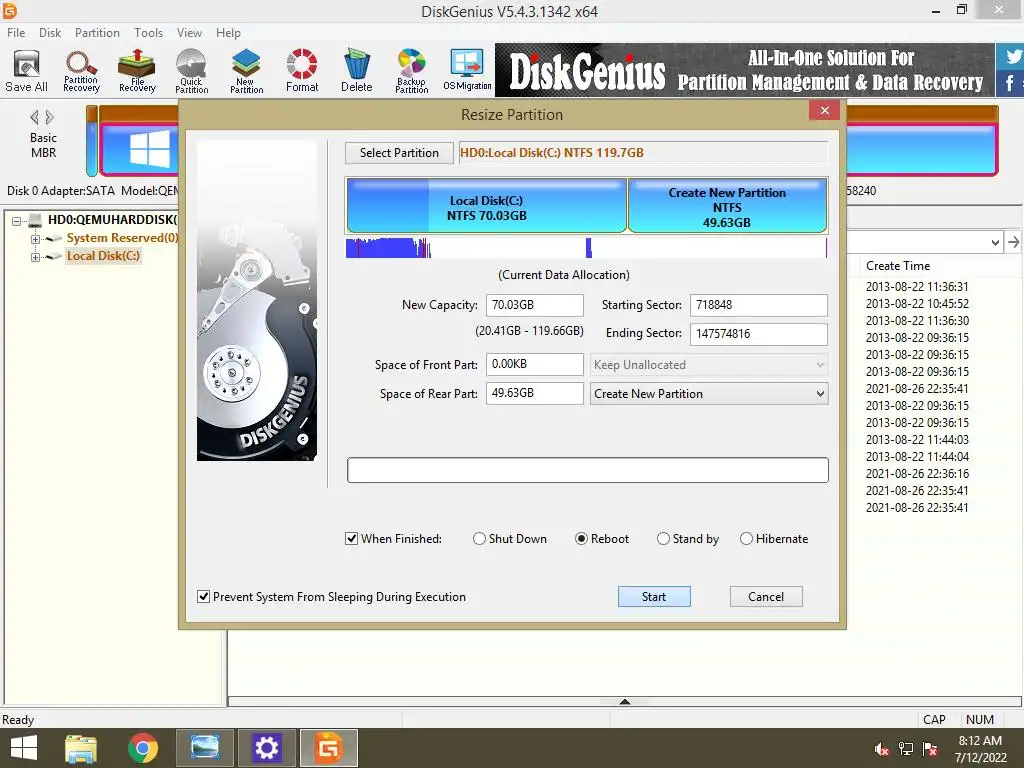Select the Format toolbar icon
The width and height of the screenshot is (1024, 768).
point(302,71)
